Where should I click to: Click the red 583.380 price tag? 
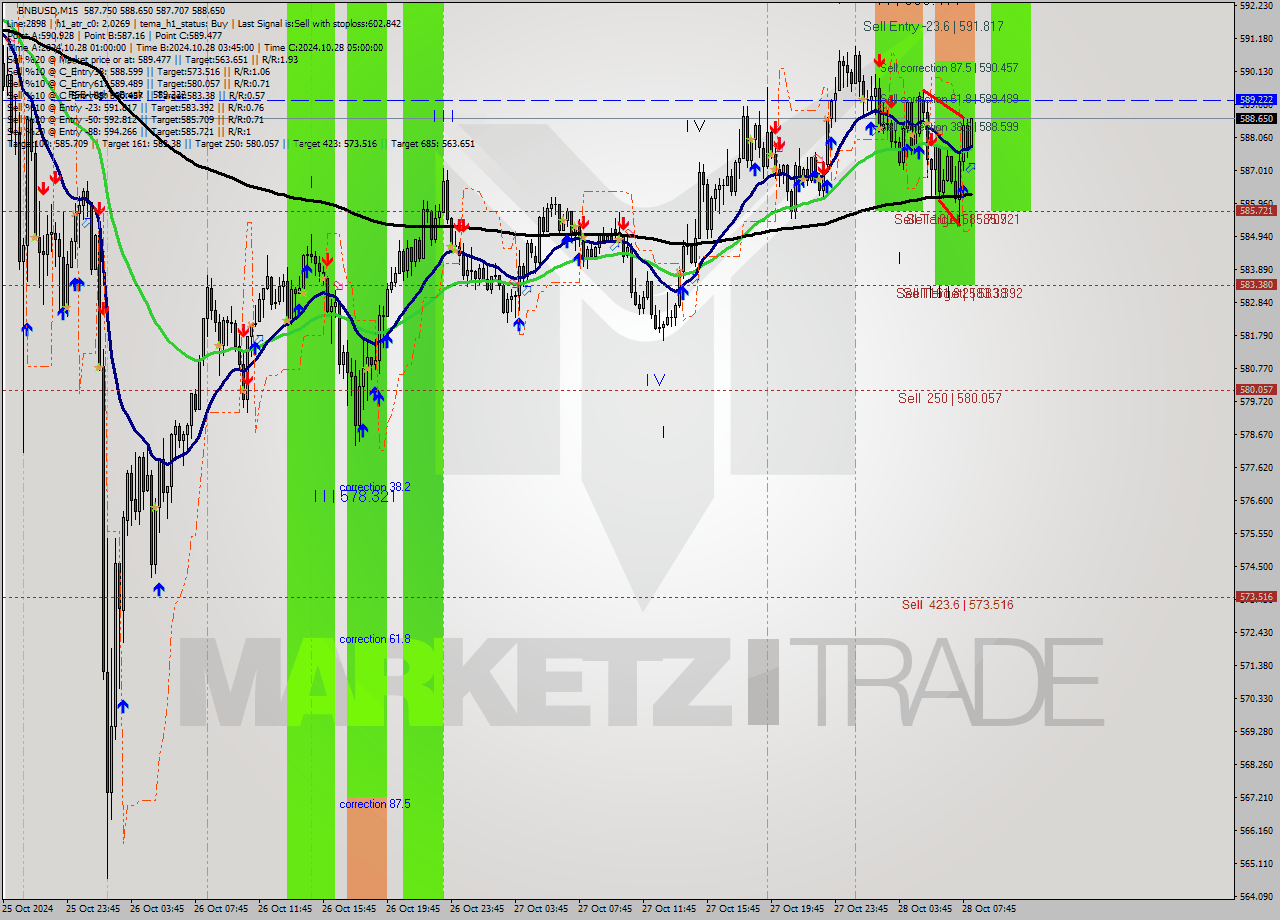click(x=1257, y=284)
